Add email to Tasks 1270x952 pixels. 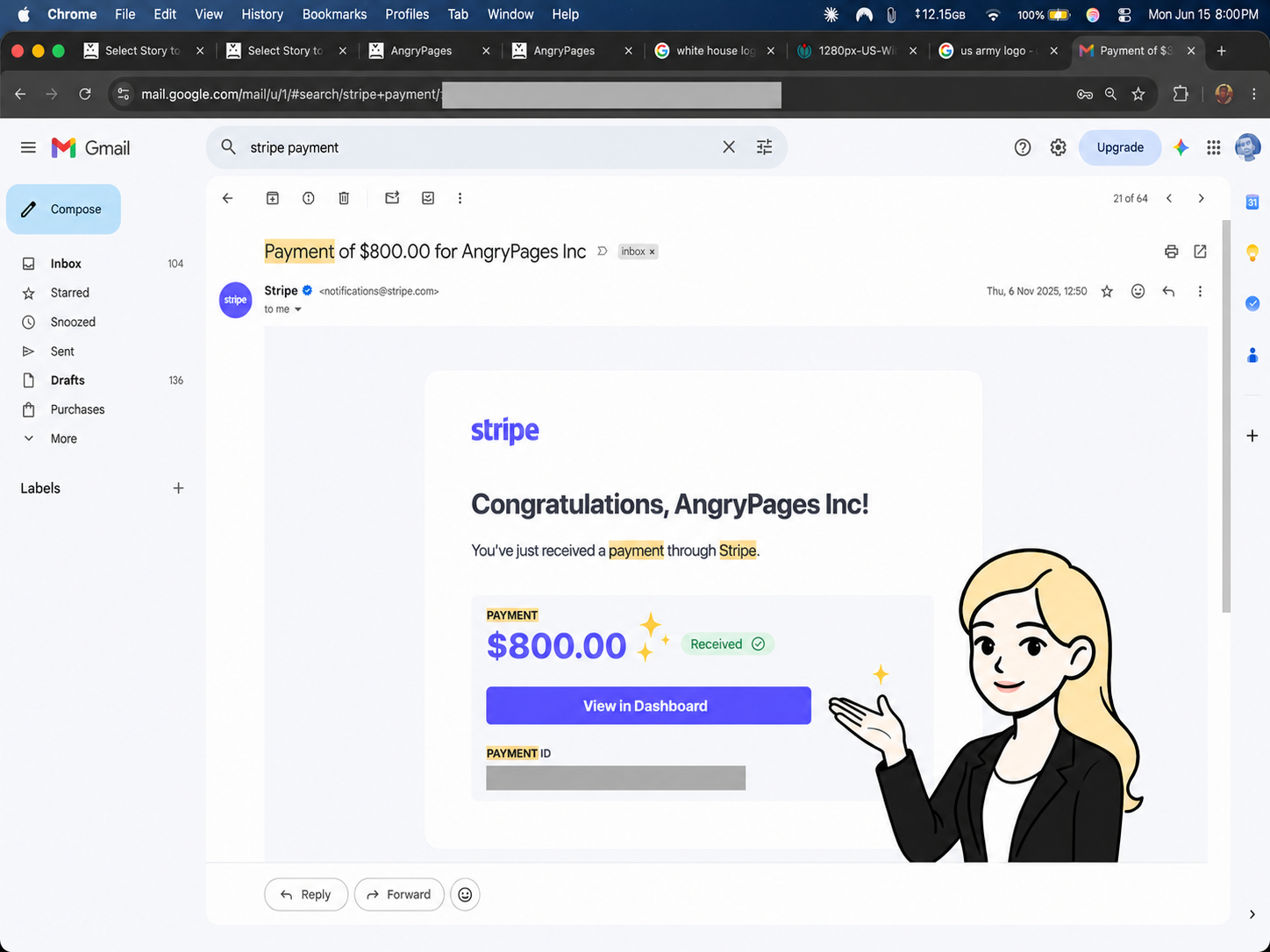(x=428, y=198)
